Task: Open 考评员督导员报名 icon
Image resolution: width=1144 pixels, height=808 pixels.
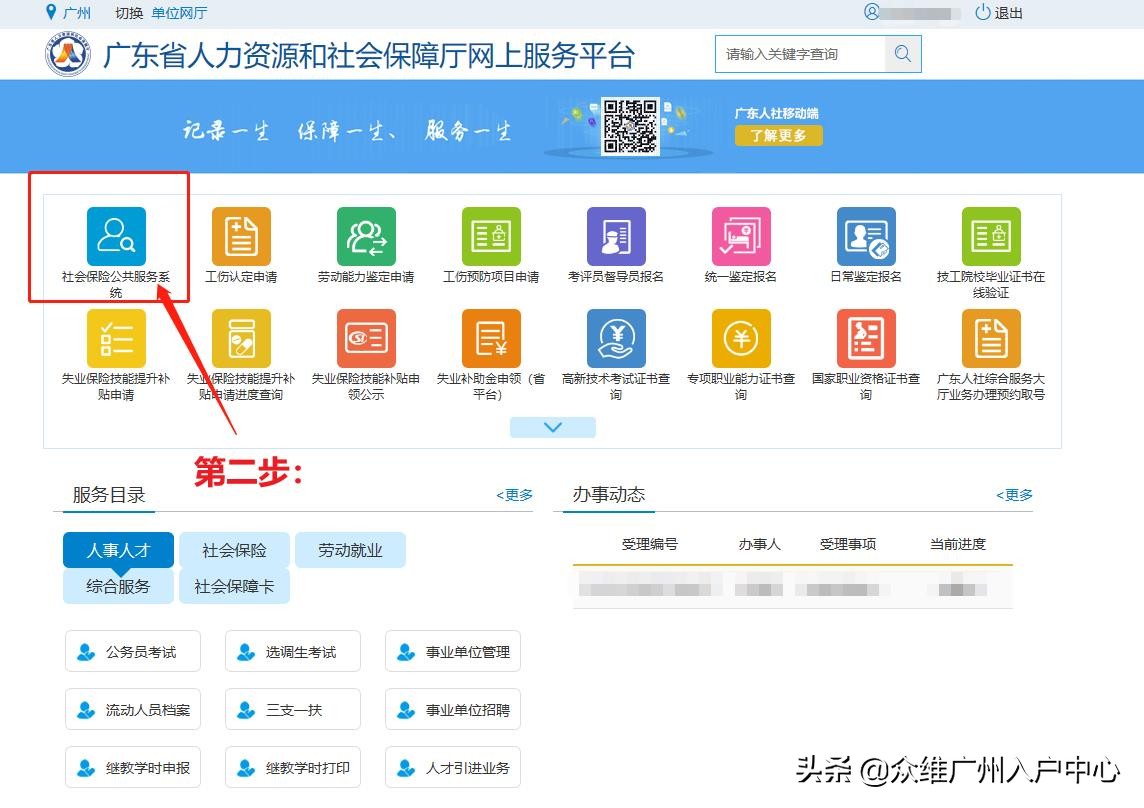Action: 616,236
